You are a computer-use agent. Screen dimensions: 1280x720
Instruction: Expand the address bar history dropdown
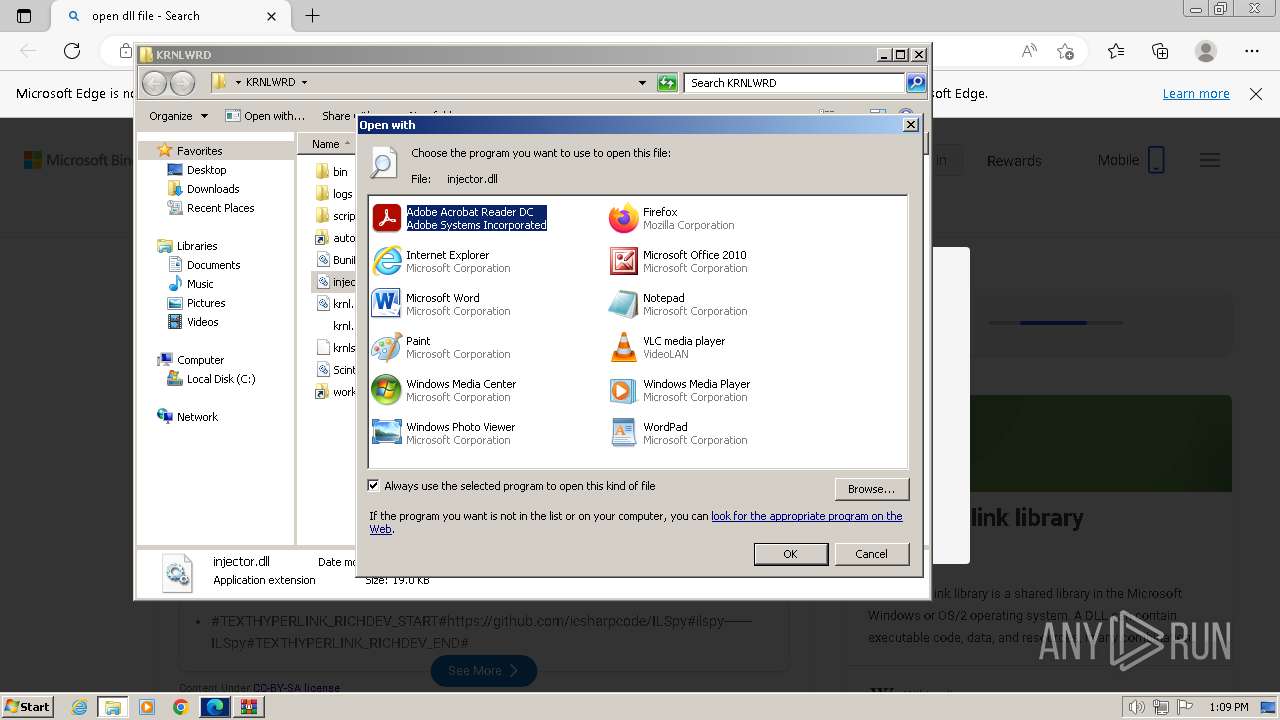[x=642, y=83]
